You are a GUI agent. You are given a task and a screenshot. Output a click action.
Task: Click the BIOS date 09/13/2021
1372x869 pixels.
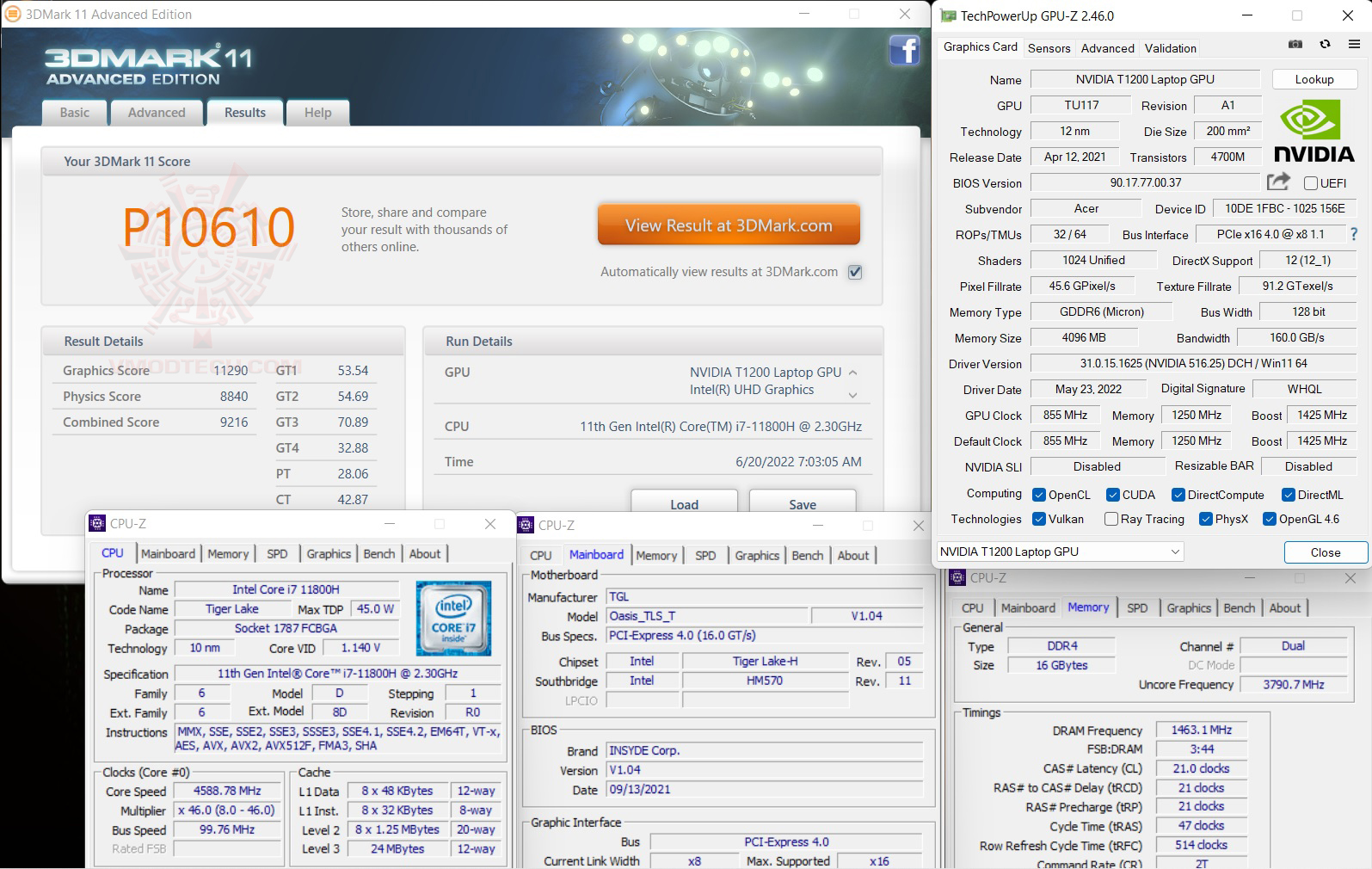(x=764, y=789)
